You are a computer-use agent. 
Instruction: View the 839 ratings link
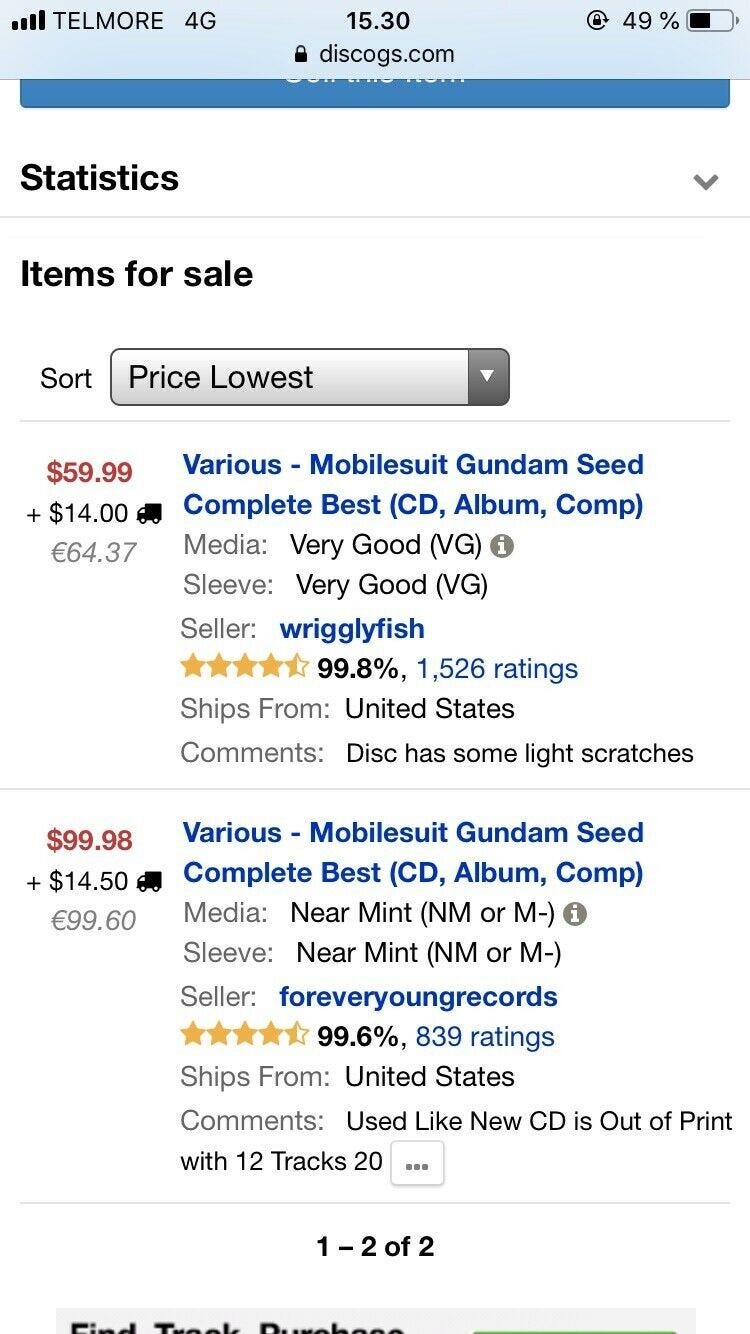(x=485, y=1037)
